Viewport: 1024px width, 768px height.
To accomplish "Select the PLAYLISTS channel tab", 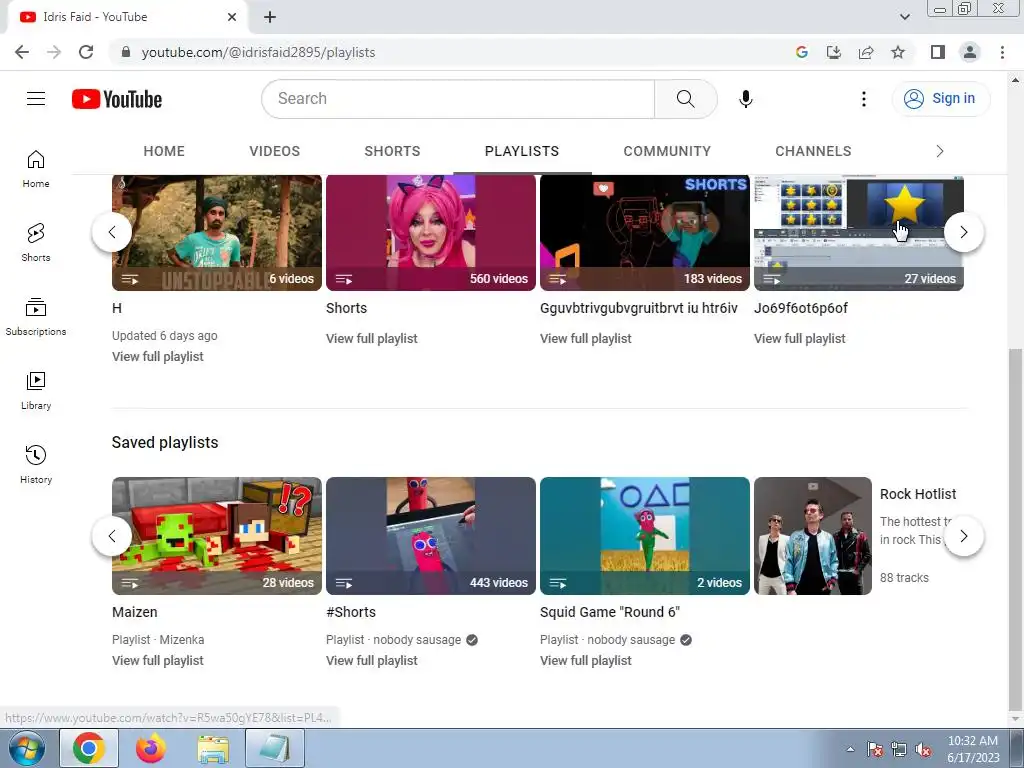I will pos(522,152).
